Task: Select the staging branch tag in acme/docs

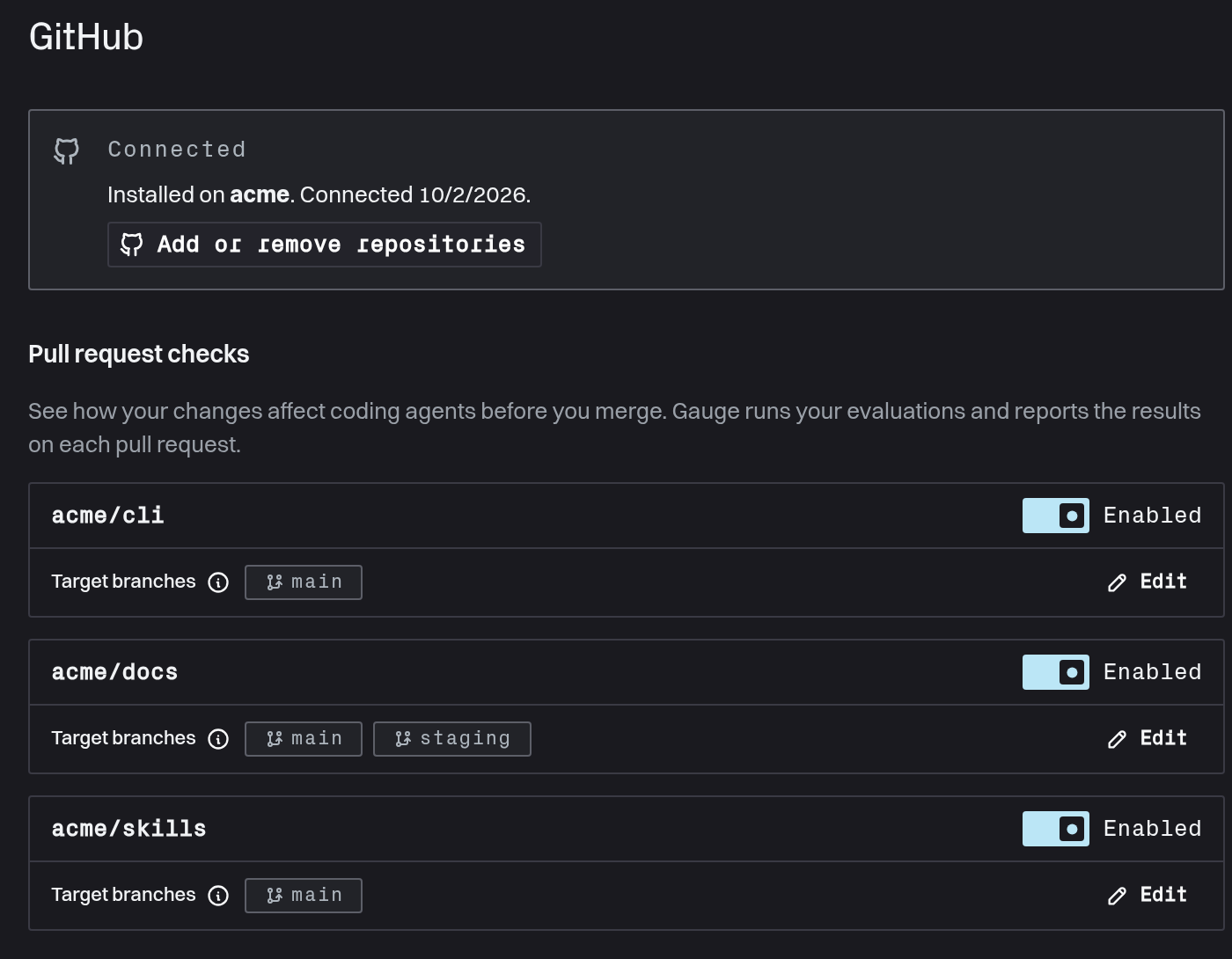Action: [452, 739]
